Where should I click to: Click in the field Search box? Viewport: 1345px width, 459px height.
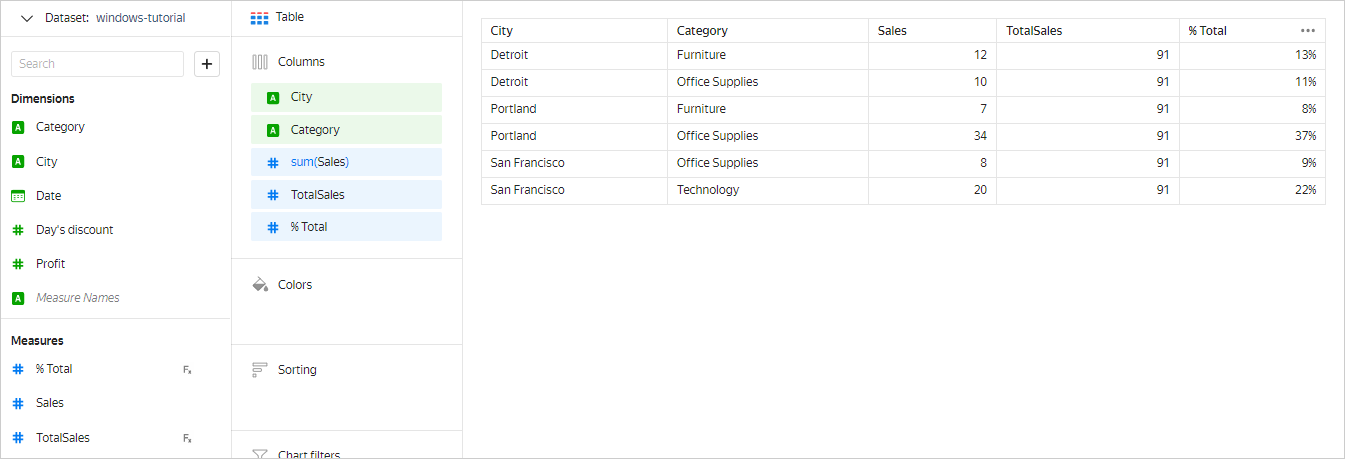click(97, 64)
